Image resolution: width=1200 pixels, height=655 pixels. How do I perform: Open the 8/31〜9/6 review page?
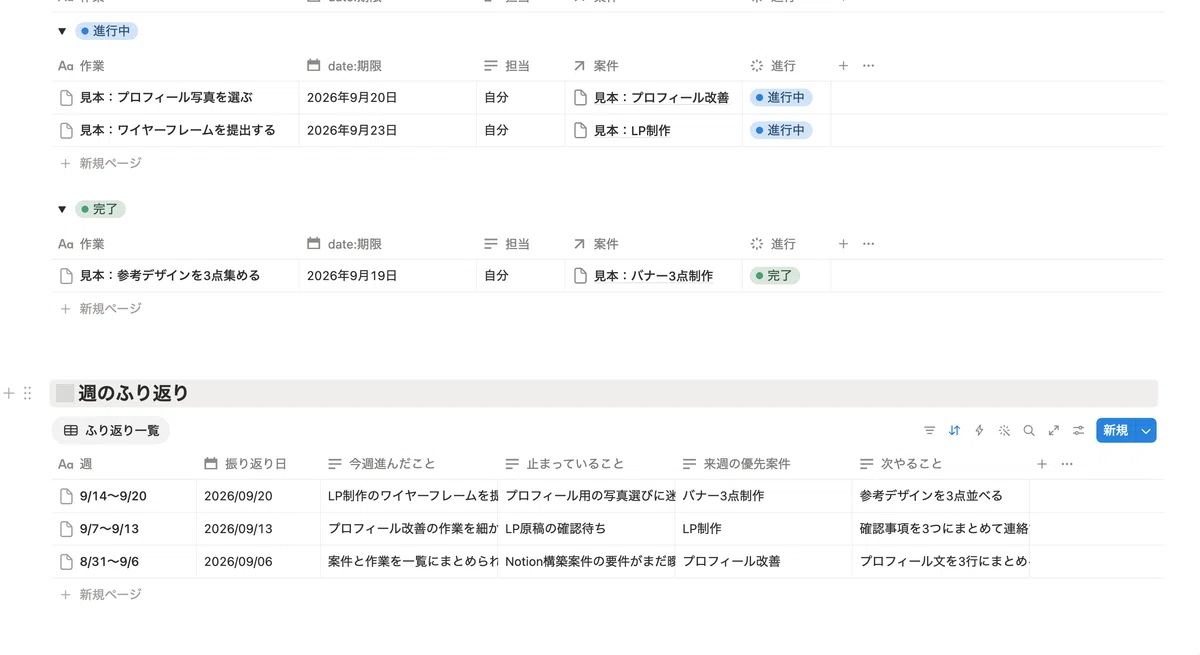[109, 562]
